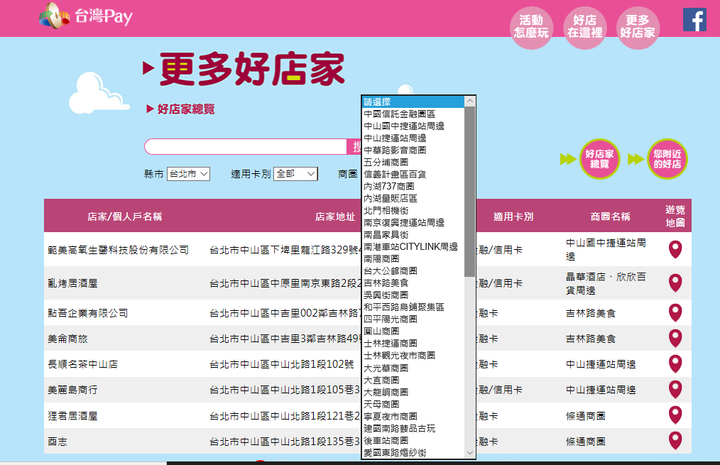The height and width of the screenshot is (465, 720).
Task: Click the 您附近的好店 round button
Action: click(667, 159)
